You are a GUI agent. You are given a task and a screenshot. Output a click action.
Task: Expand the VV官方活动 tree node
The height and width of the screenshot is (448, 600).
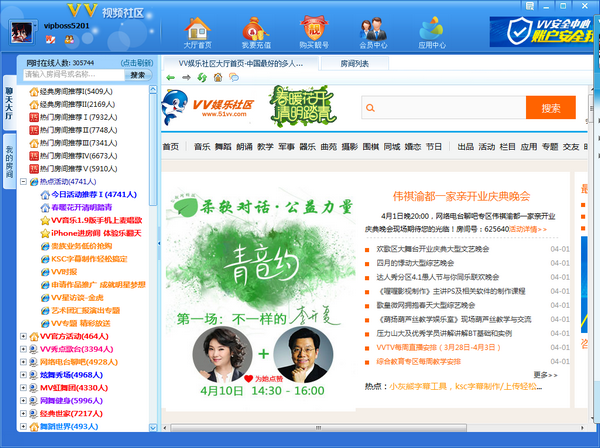pos(24,337)
